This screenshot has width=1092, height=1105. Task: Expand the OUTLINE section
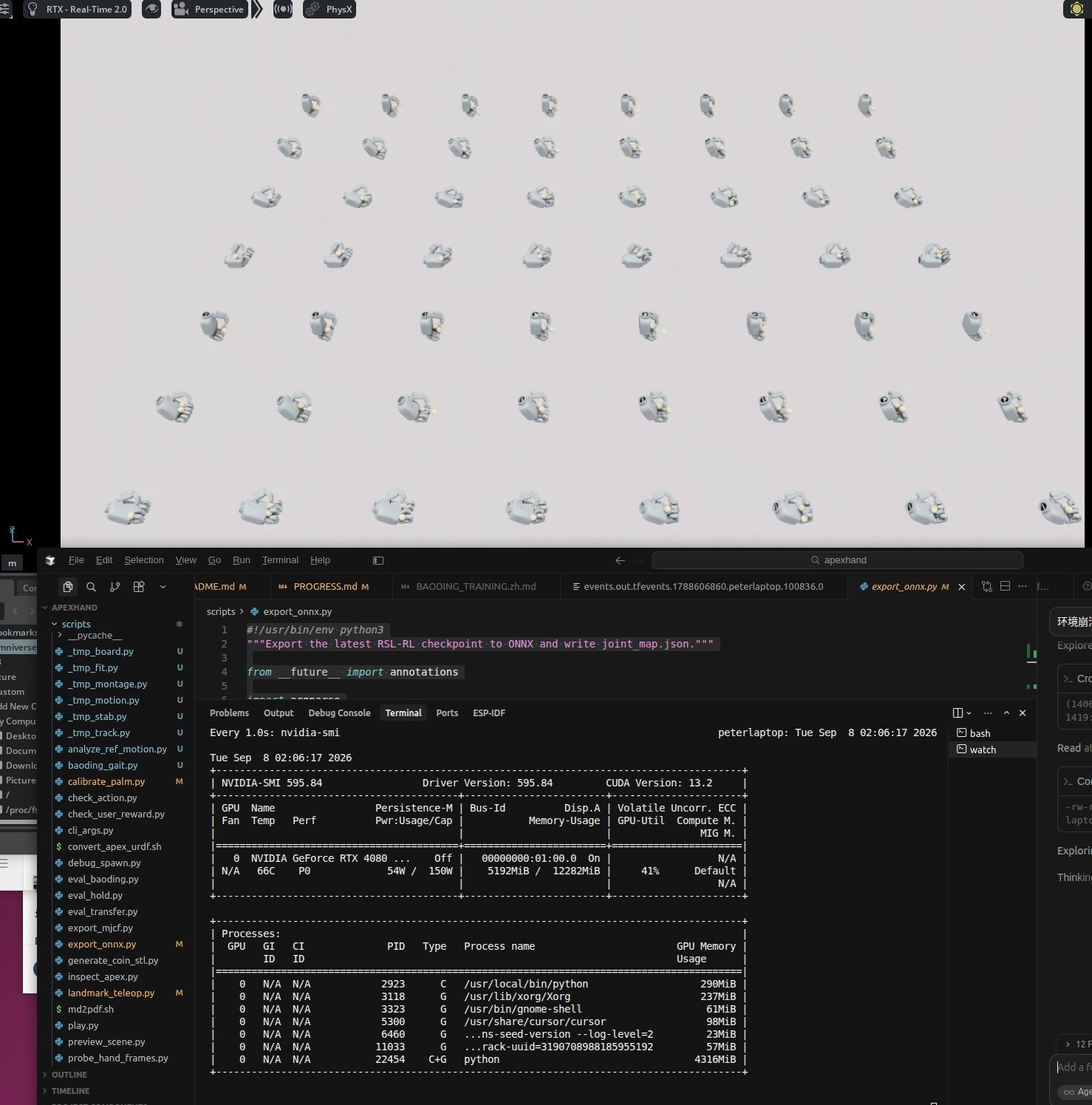tap(69, 1075)
